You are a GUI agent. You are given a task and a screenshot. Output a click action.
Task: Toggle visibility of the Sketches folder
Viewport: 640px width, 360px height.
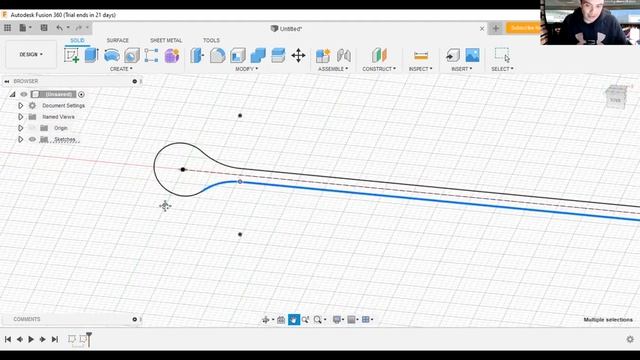click(32, 140)
